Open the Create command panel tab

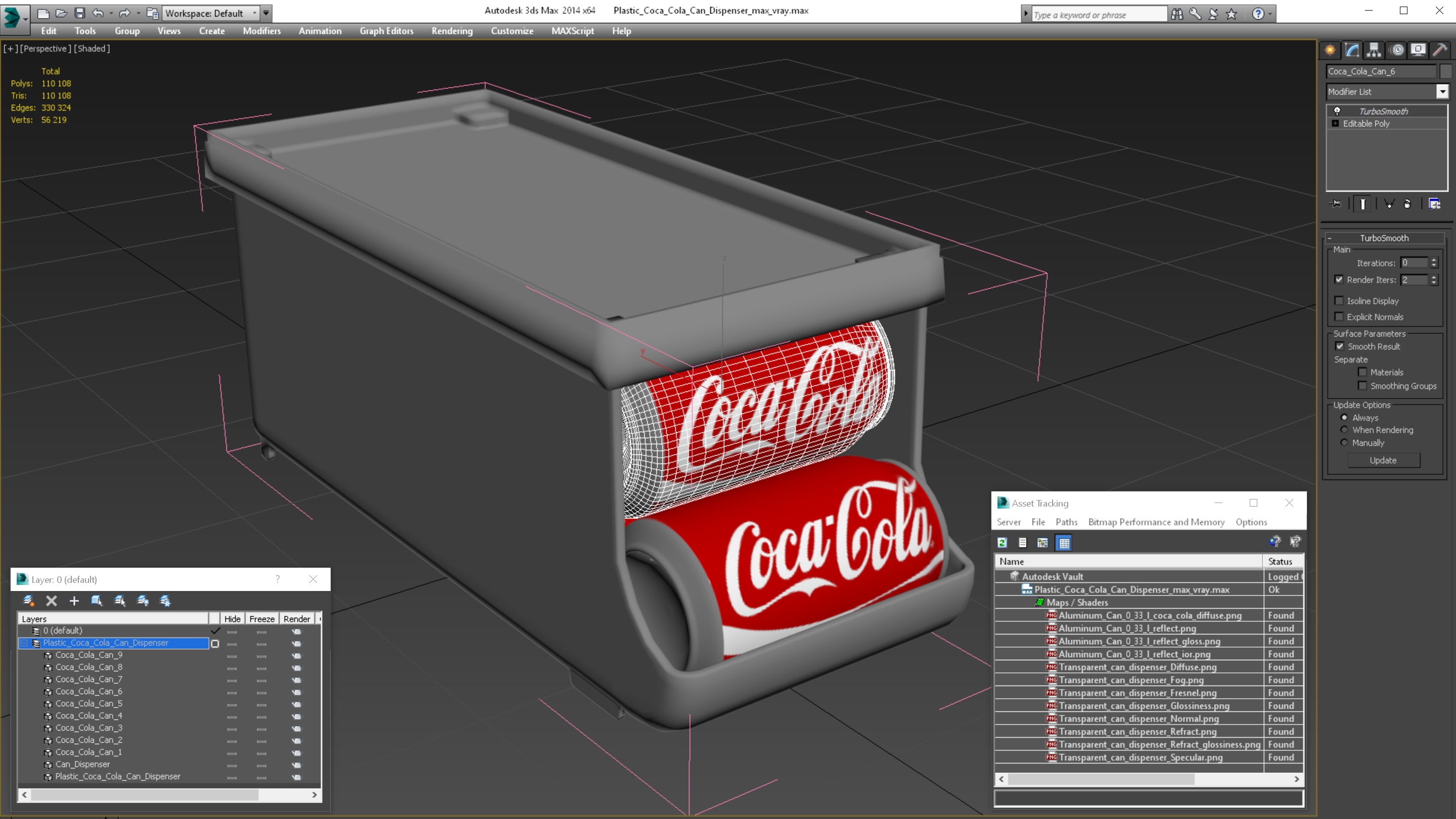(1330, 50)
